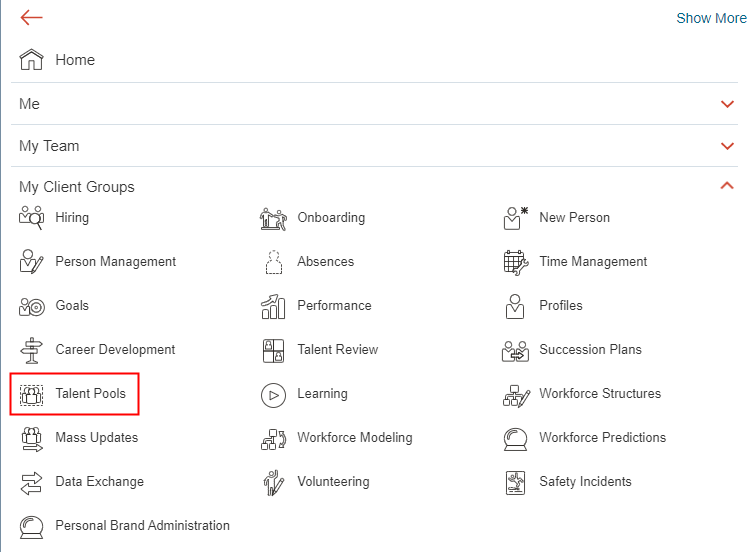Open the Onboarding link text
The image size is (748, 552).
[331, 218]
